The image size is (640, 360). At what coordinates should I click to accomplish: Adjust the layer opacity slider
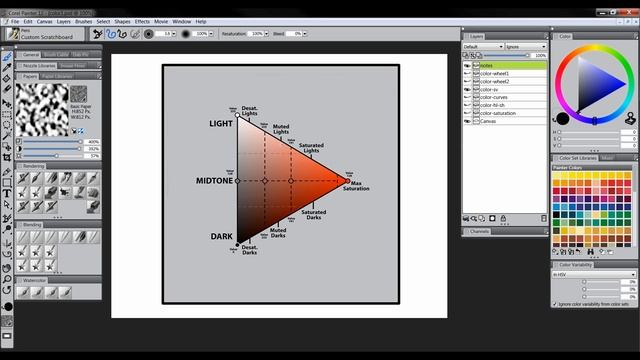pyautogui.click(x=507, y=55)
